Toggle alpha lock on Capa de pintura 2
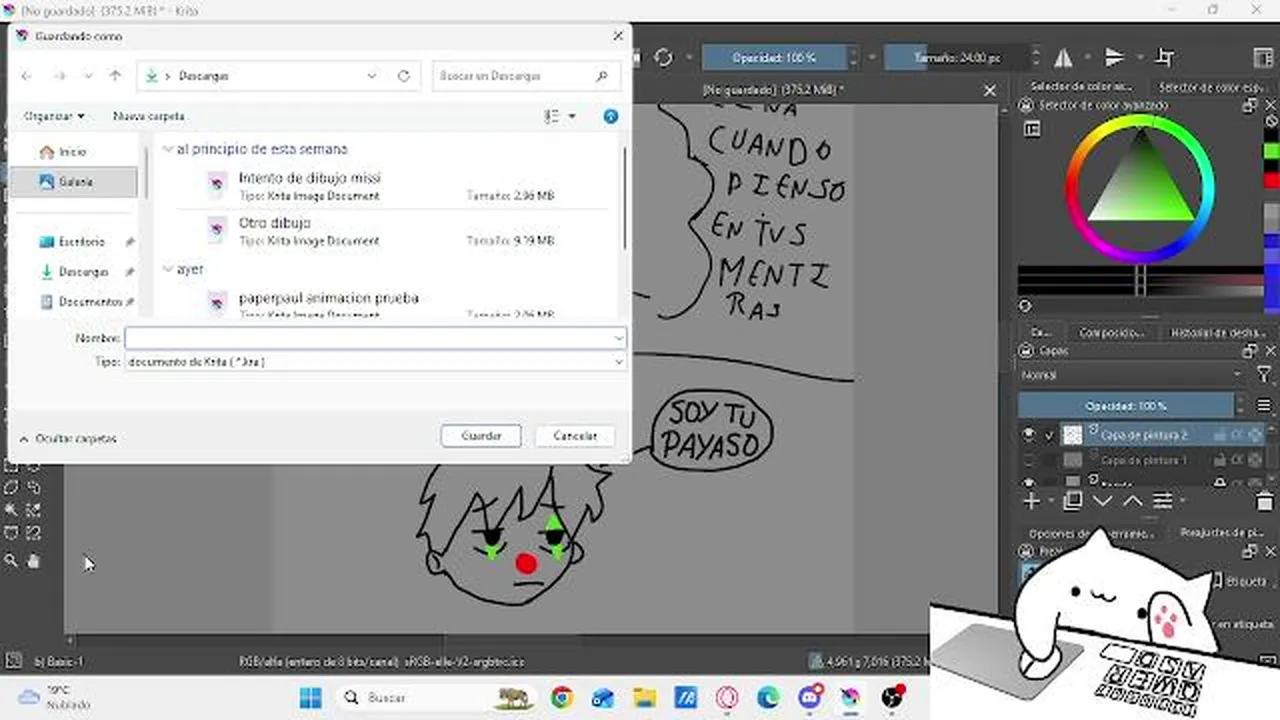 [x=1237, y=435]
